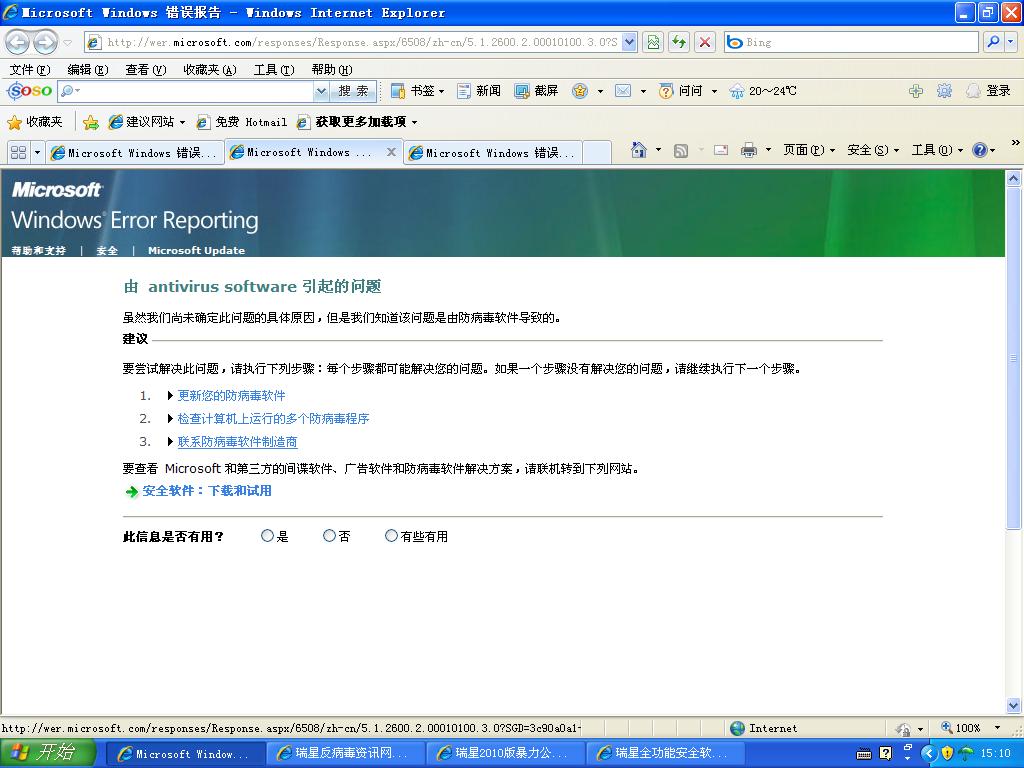This screenshot has width=1024, height=768.
Task: Open 新闻 news in Soso toolbar
Action: pyautogui.click(x=479, y=91)
